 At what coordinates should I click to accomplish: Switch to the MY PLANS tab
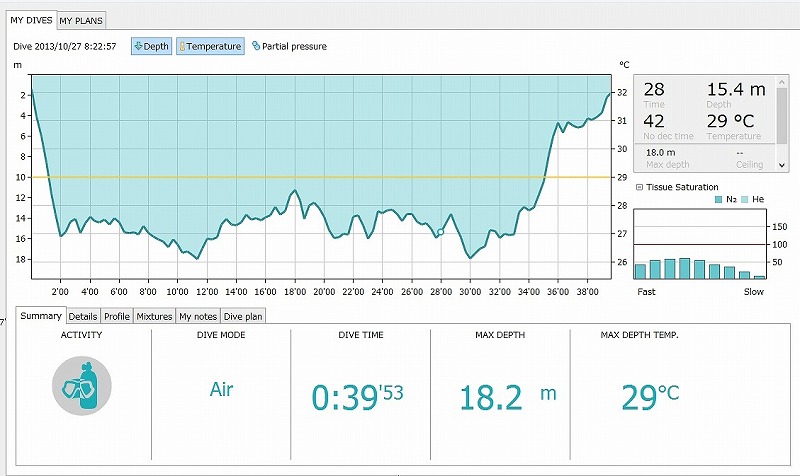click(80, 20)
